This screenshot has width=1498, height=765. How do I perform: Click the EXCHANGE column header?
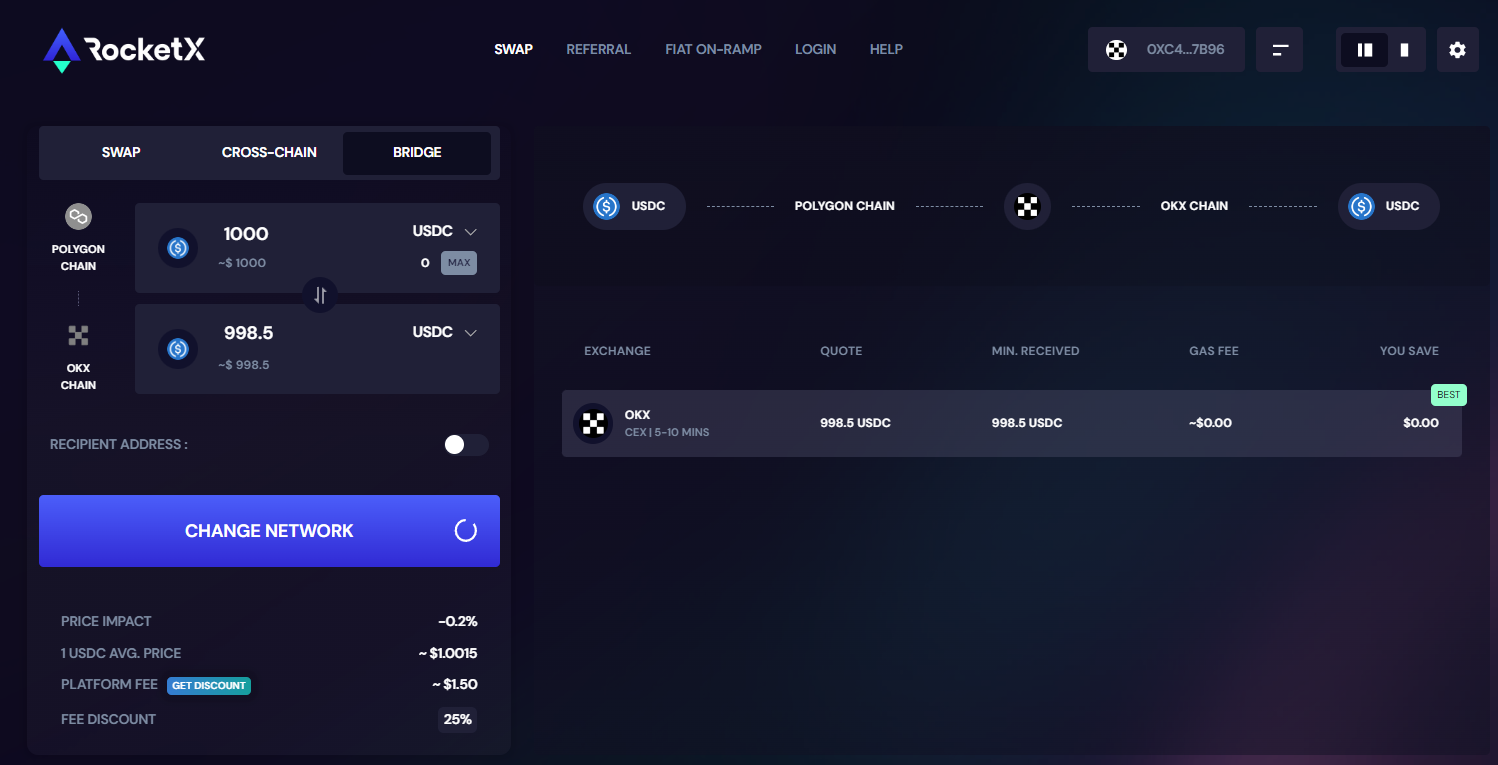(617, 351)
